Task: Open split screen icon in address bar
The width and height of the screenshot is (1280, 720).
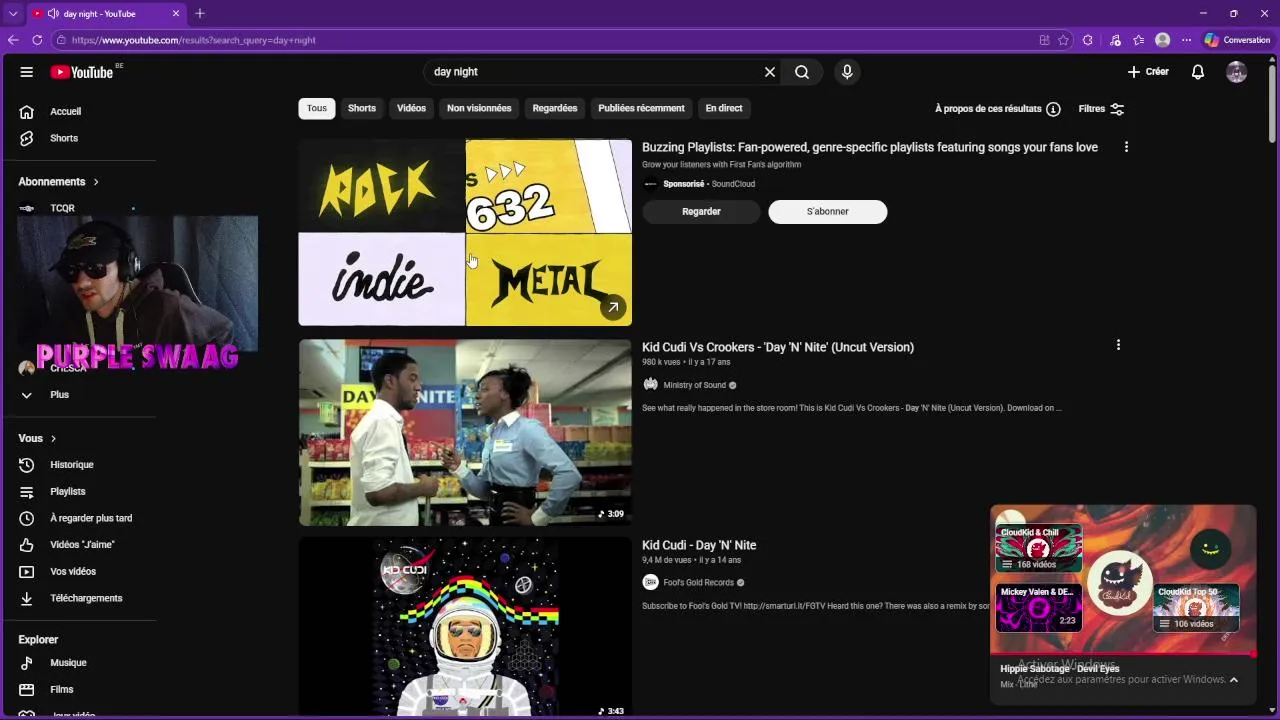Action: pos(1044,40)
